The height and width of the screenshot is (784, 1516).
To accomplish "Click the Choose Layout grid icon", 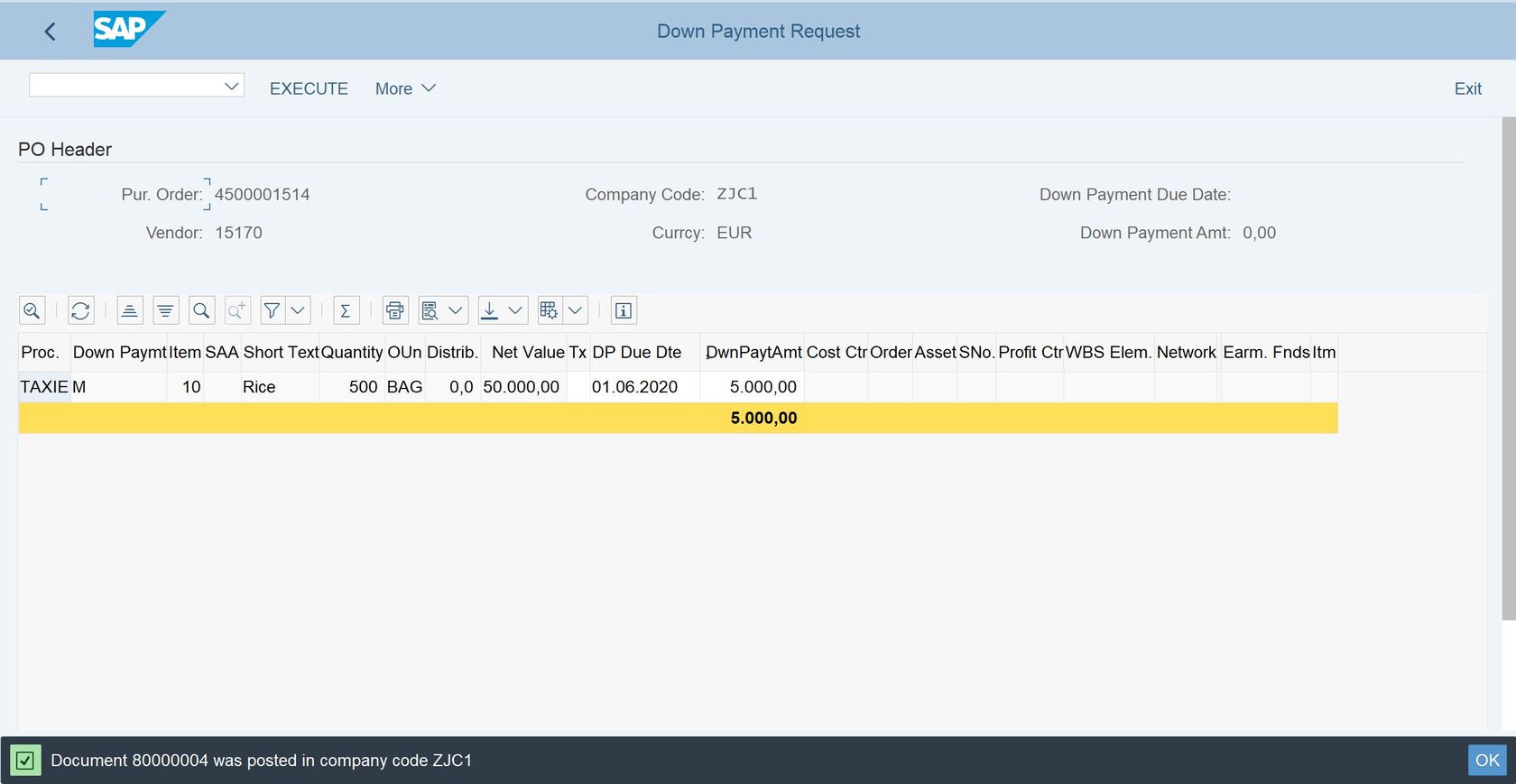I will coord(549,310).
